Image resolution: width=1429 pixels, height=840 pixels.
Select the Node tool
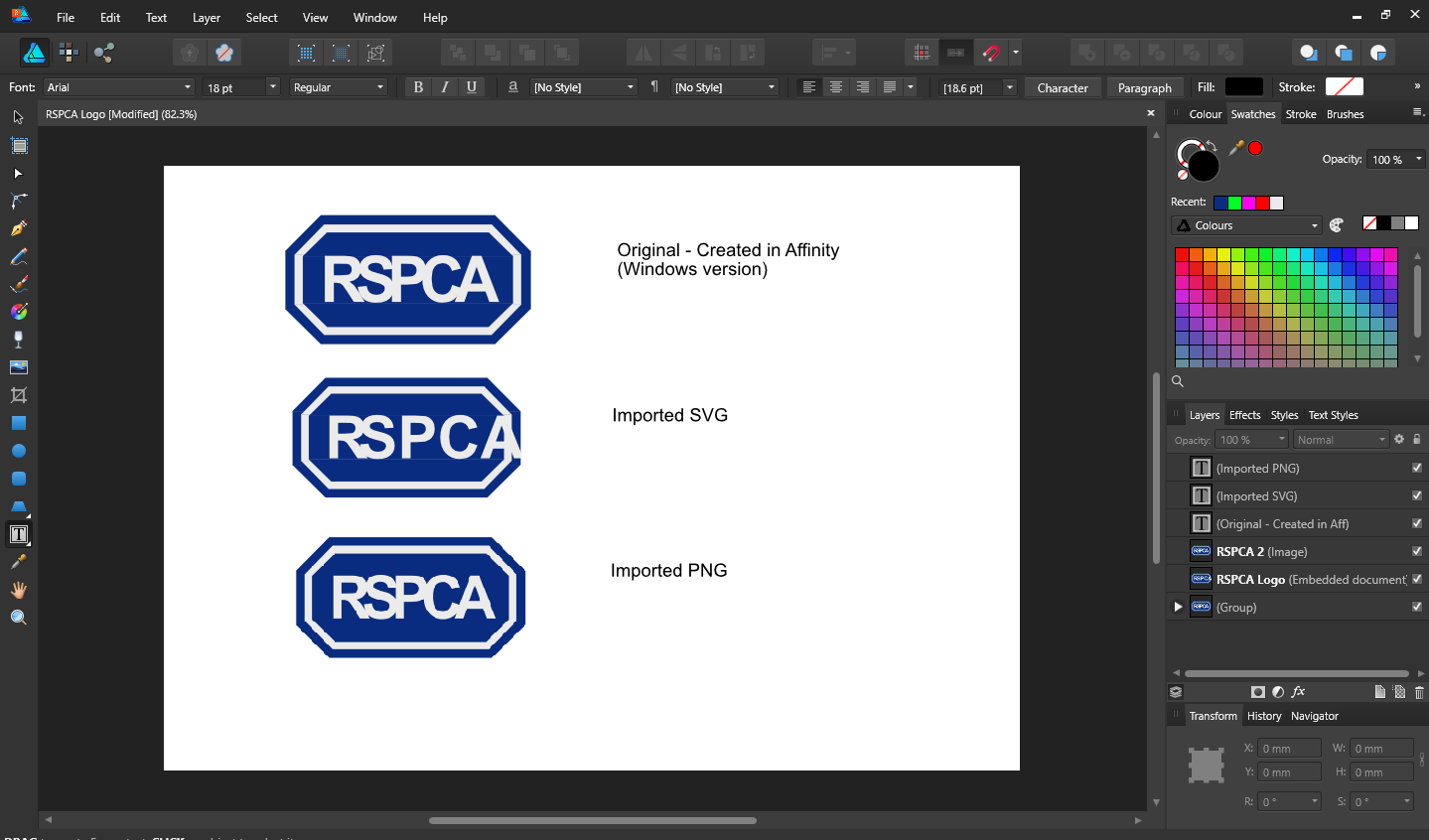tap(18, 173)
